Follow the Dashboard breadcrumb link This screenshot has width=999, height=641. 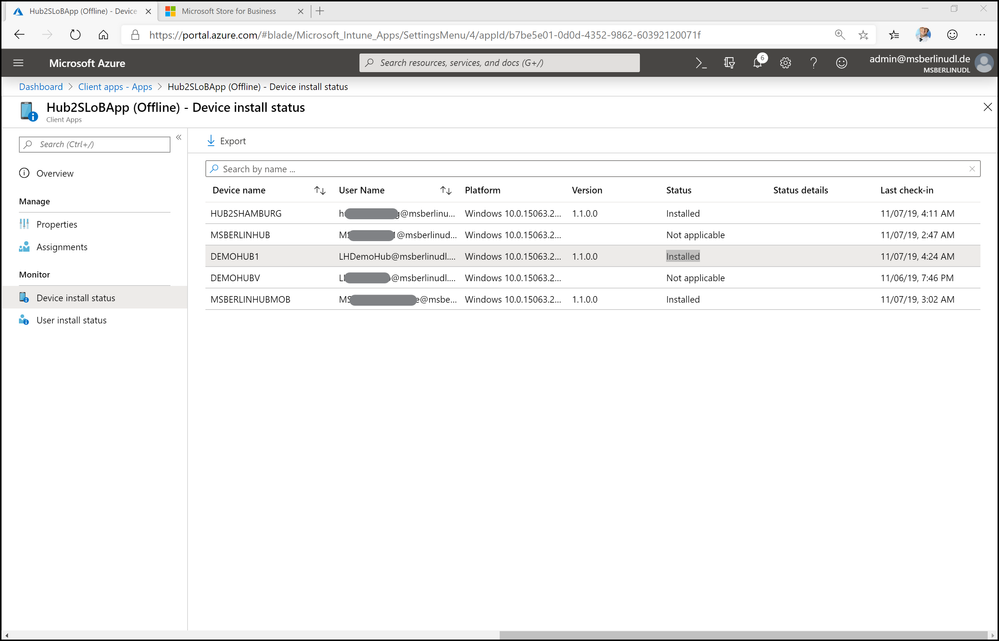pyautogui.click(x=41, y=87)
